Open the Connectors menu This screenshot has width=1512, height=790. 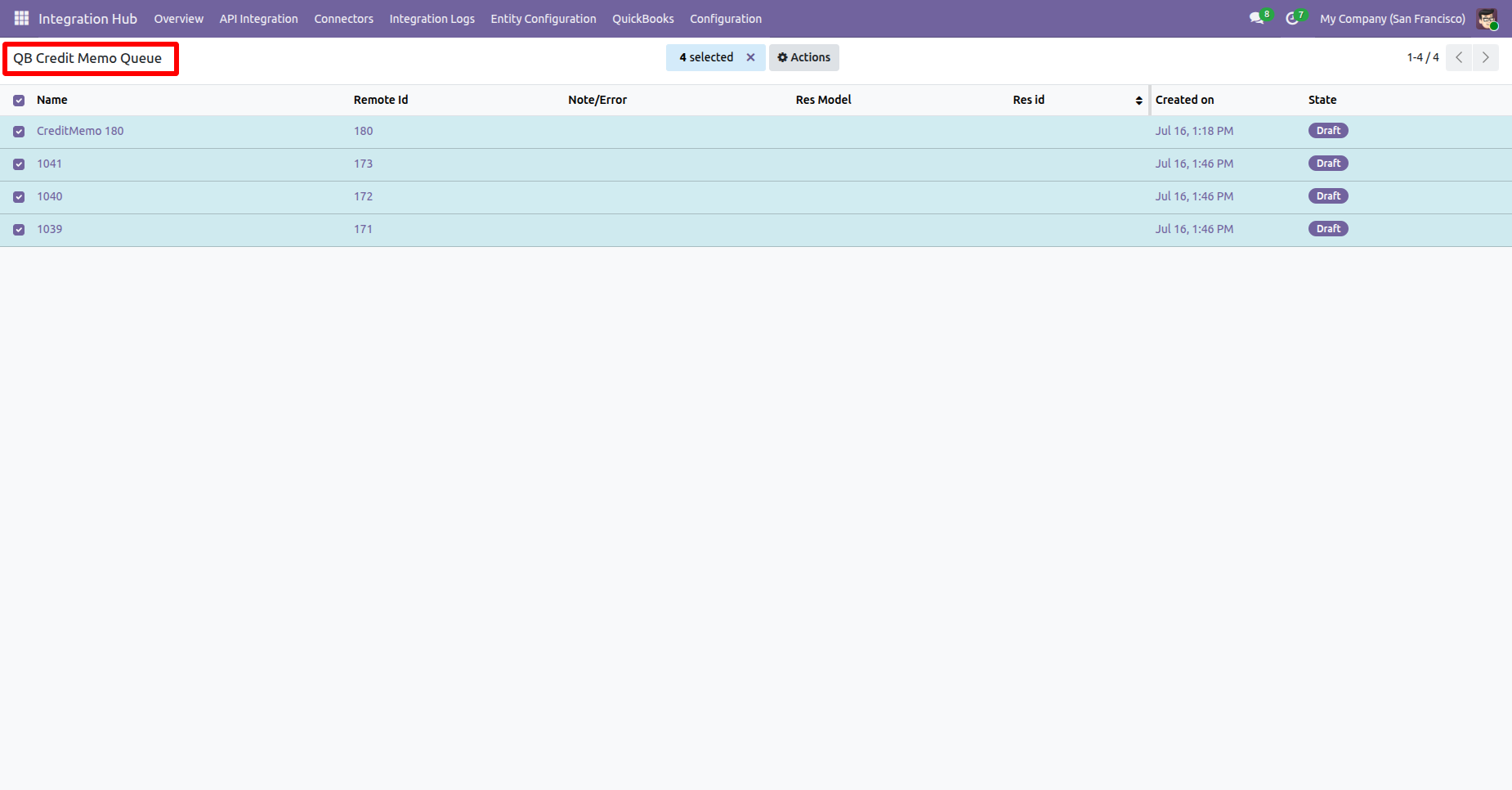[343, 18]
